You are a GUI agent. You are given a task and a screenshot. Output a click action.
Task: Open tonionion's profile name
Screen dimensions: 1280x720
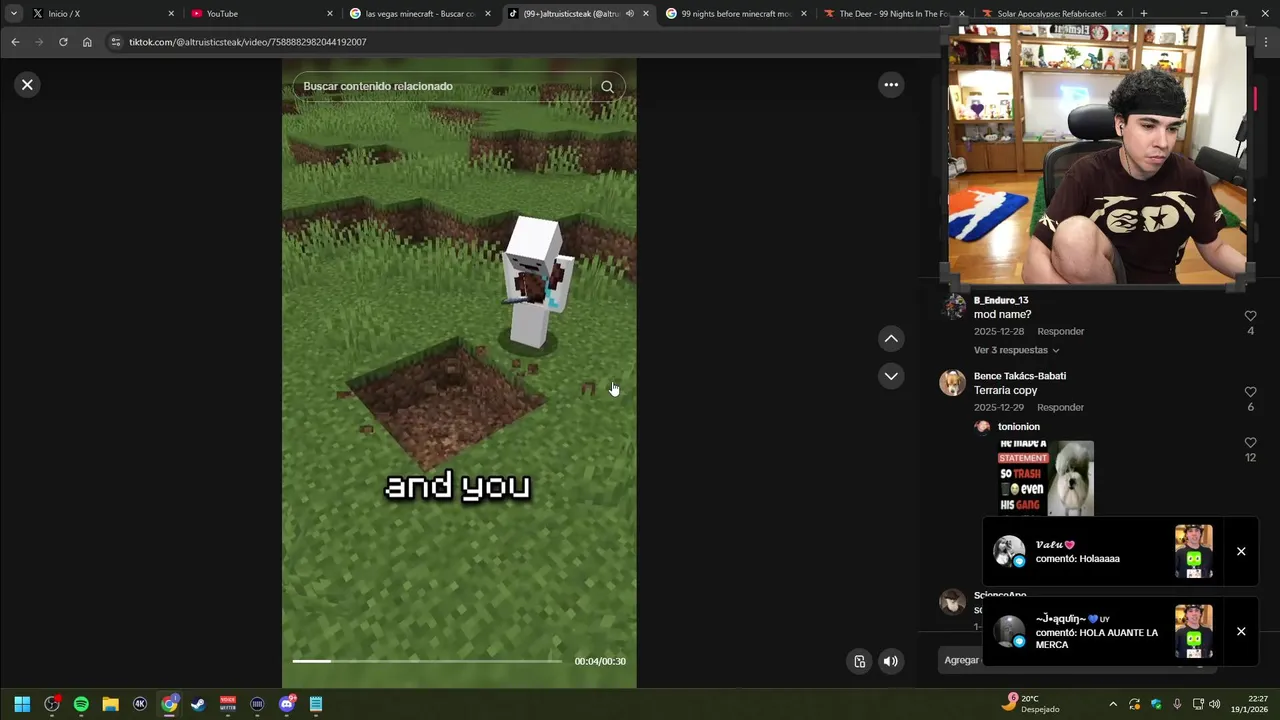[1019, 427]
